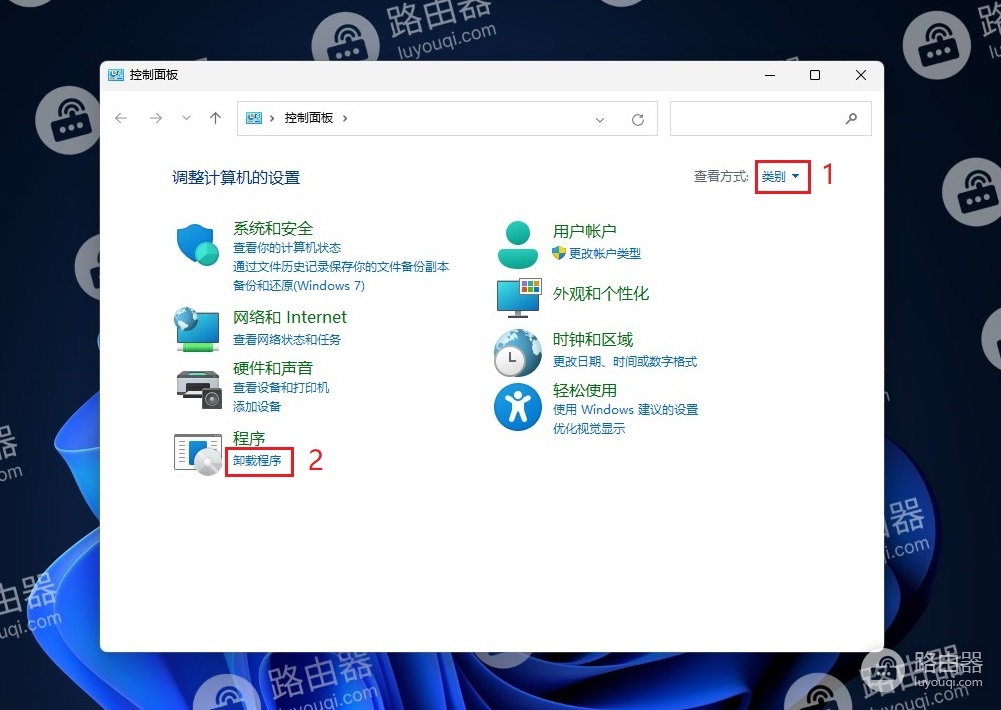This screenshot has width=1001, height=710.
Task: Open the Appearance and Personalization monitor icon
Action: [x=519, y=298]
